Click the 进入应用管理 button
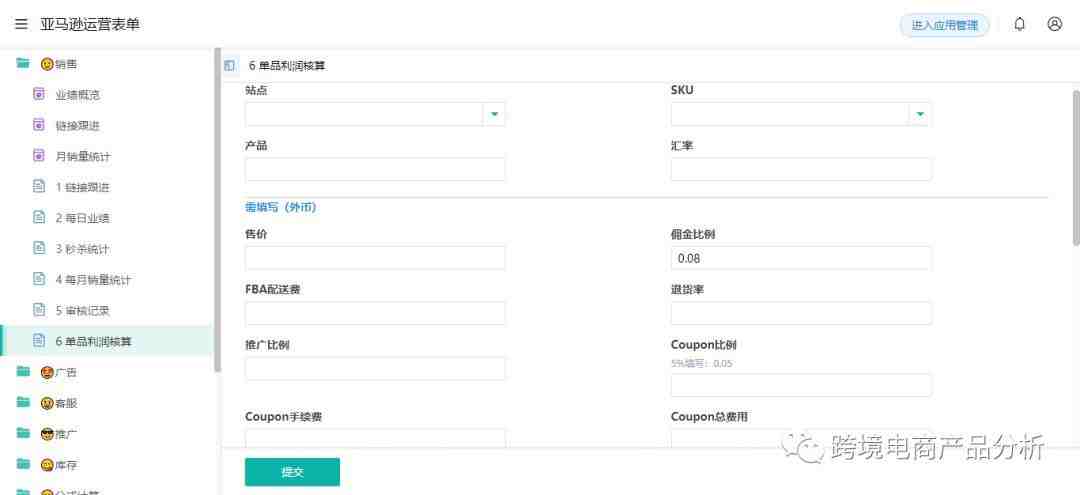Screen dimensions: 1080x495 [944, 25]
